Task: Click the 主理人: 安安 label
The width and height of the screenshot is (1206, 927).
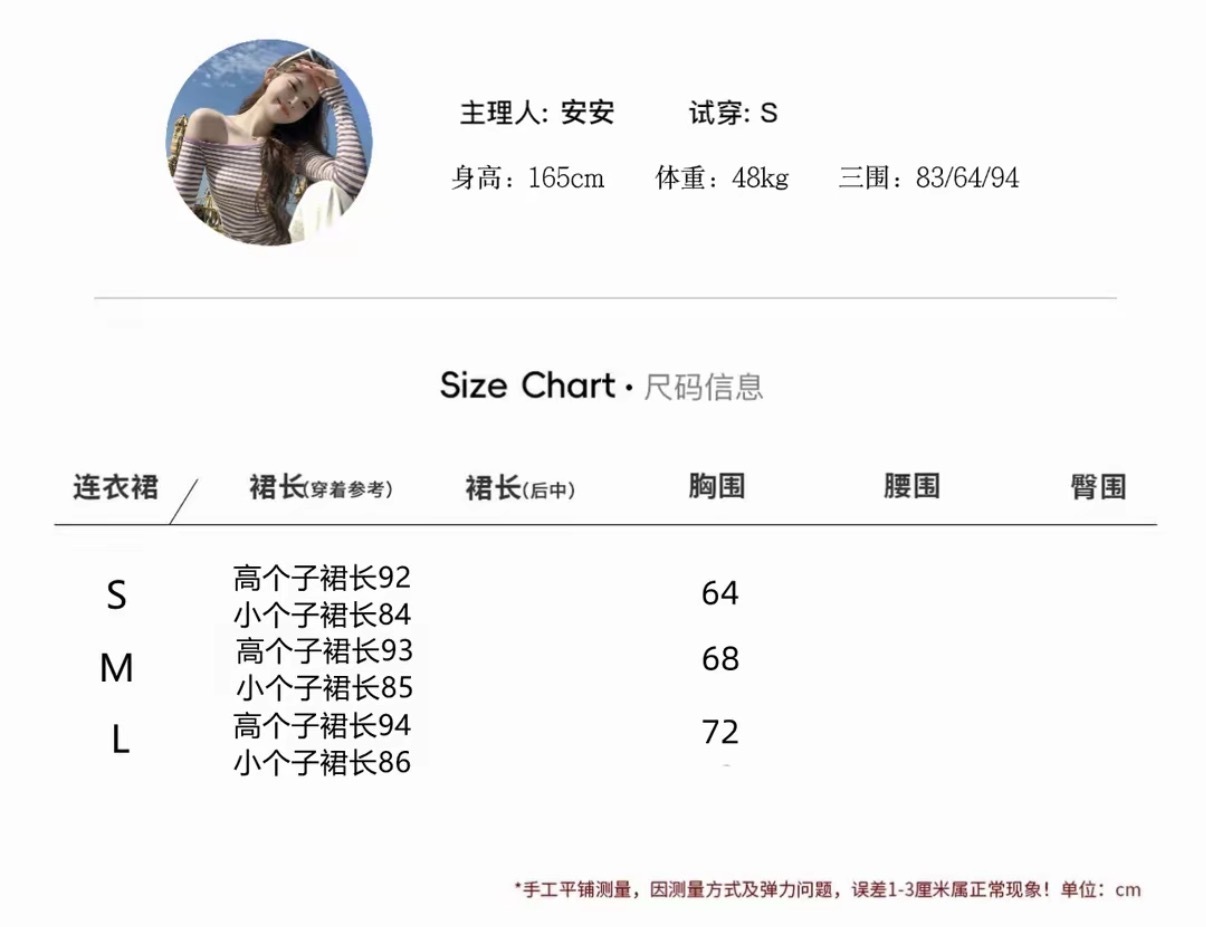Action: [x=537, y=113]
